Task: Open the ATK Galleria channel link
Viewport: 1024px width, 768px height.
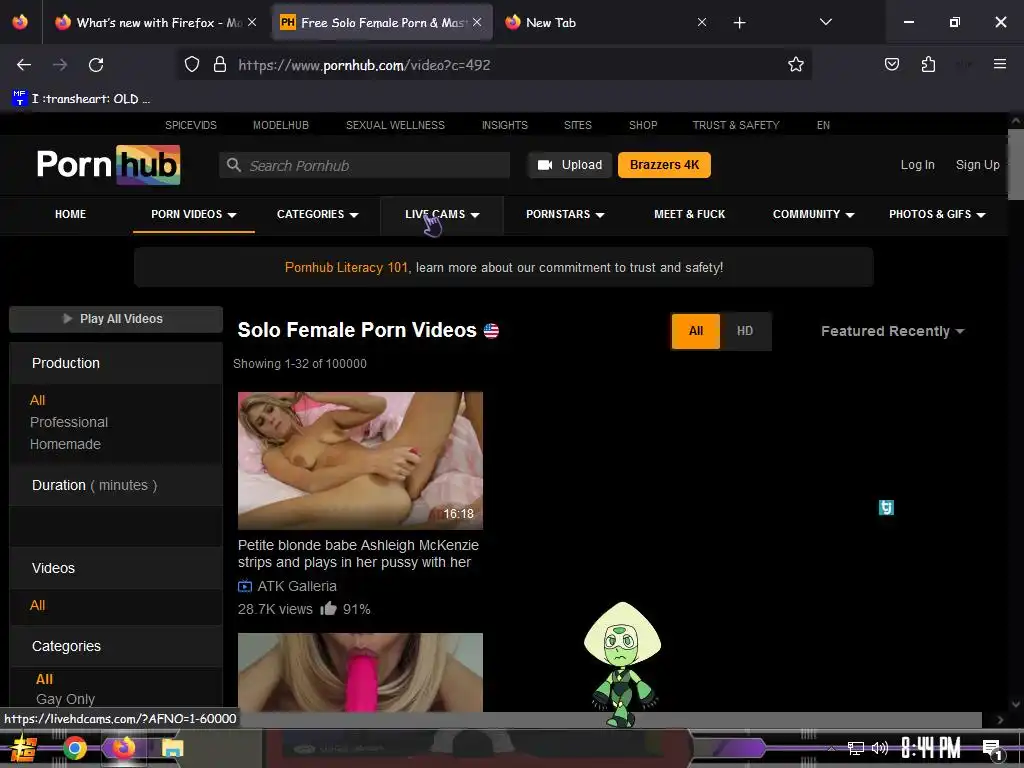Action: [x=297, y=586]
